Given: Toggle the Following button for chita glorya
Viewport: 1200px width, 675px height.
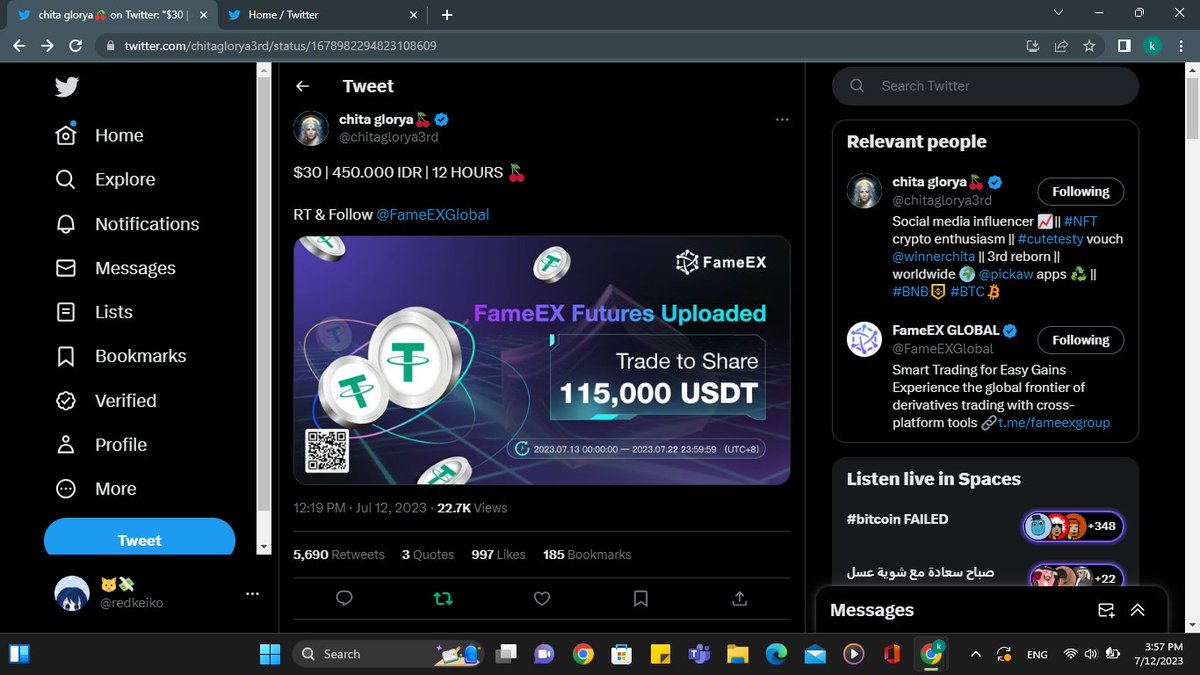Looking at the screenshot, I should (x=1080, y=192).
